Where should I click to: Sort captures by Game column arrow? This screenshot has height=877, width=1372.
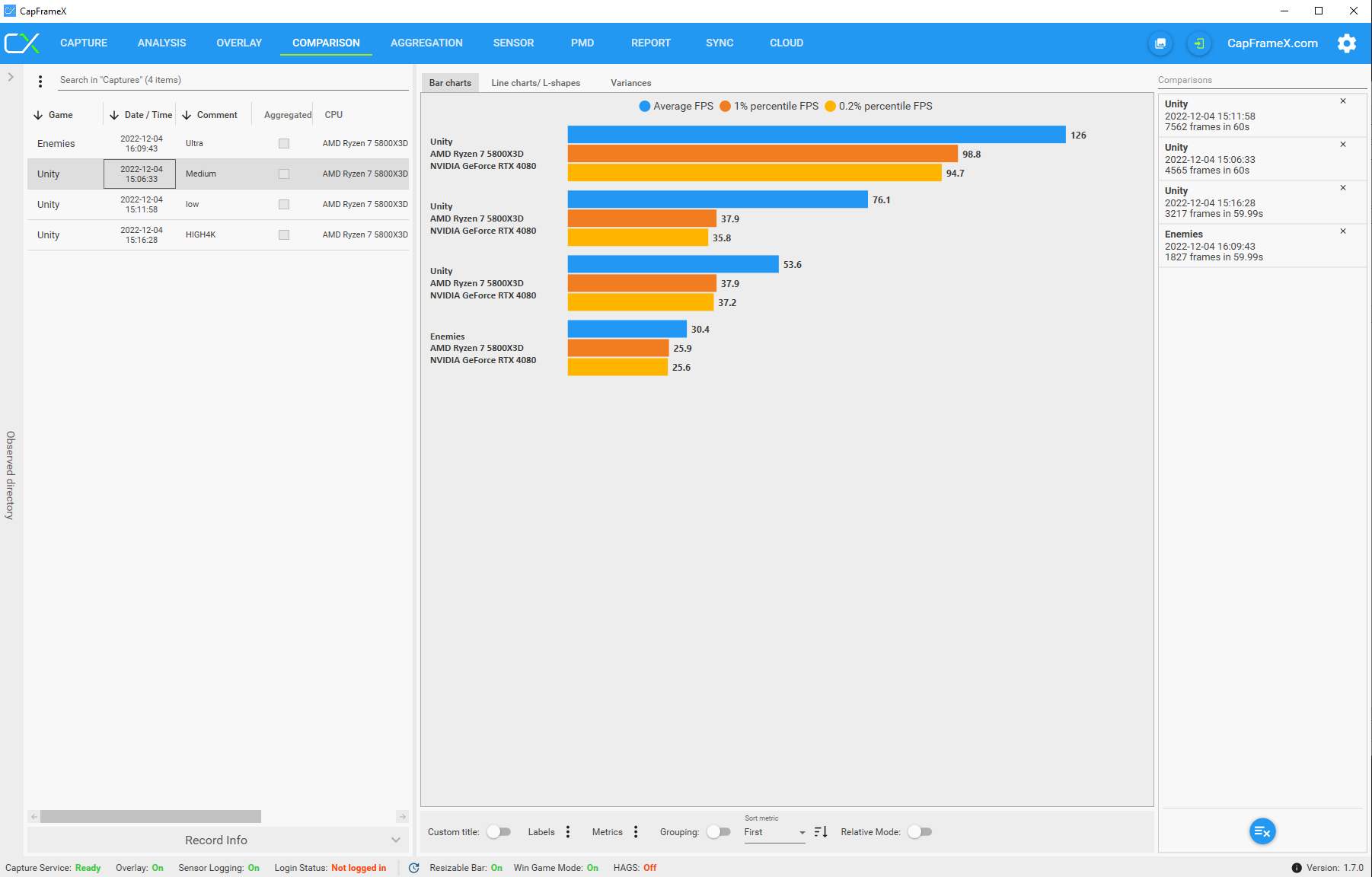coord(38,115)
